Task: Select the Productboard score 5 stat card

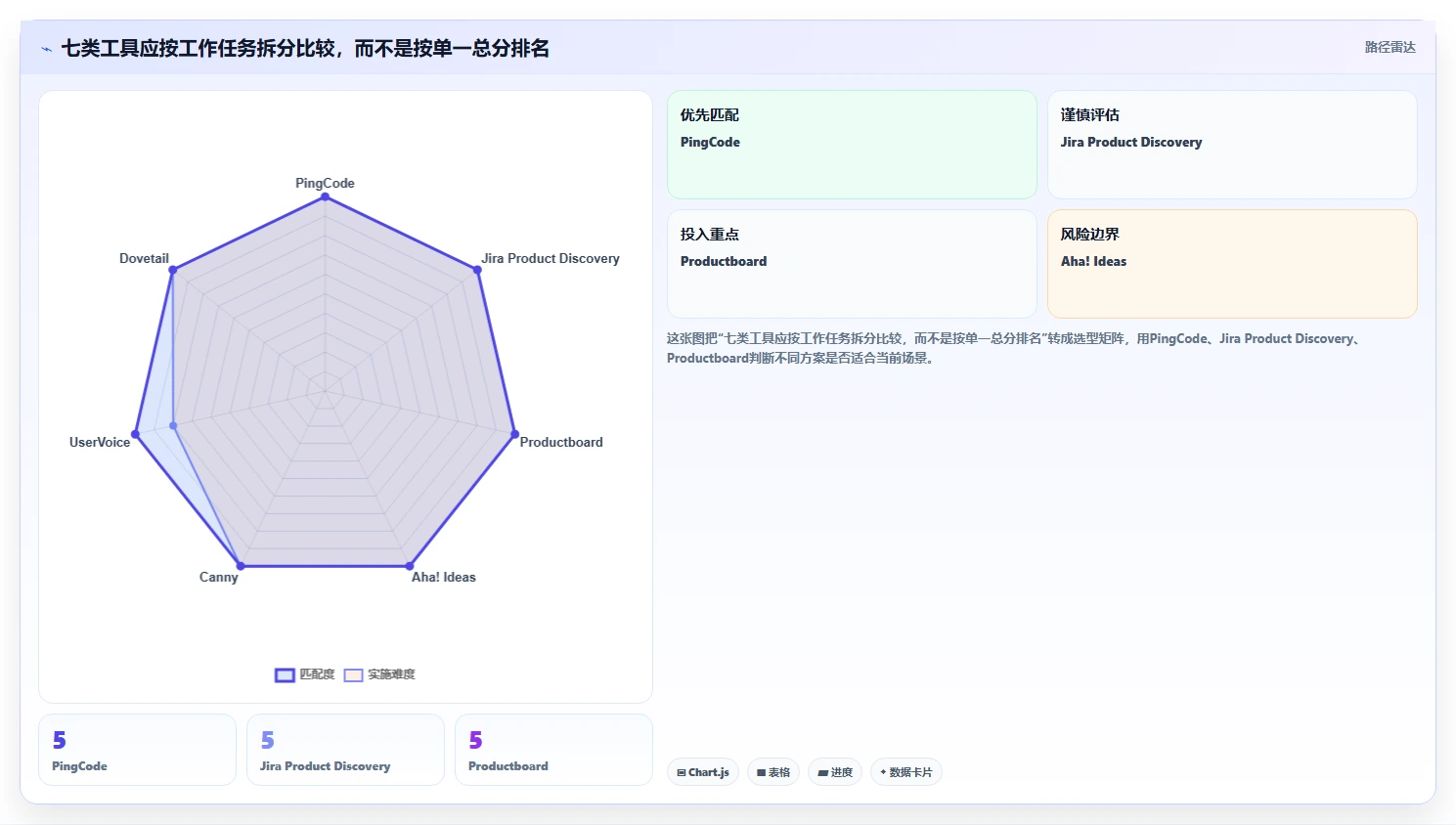Action: coord(553,750)
